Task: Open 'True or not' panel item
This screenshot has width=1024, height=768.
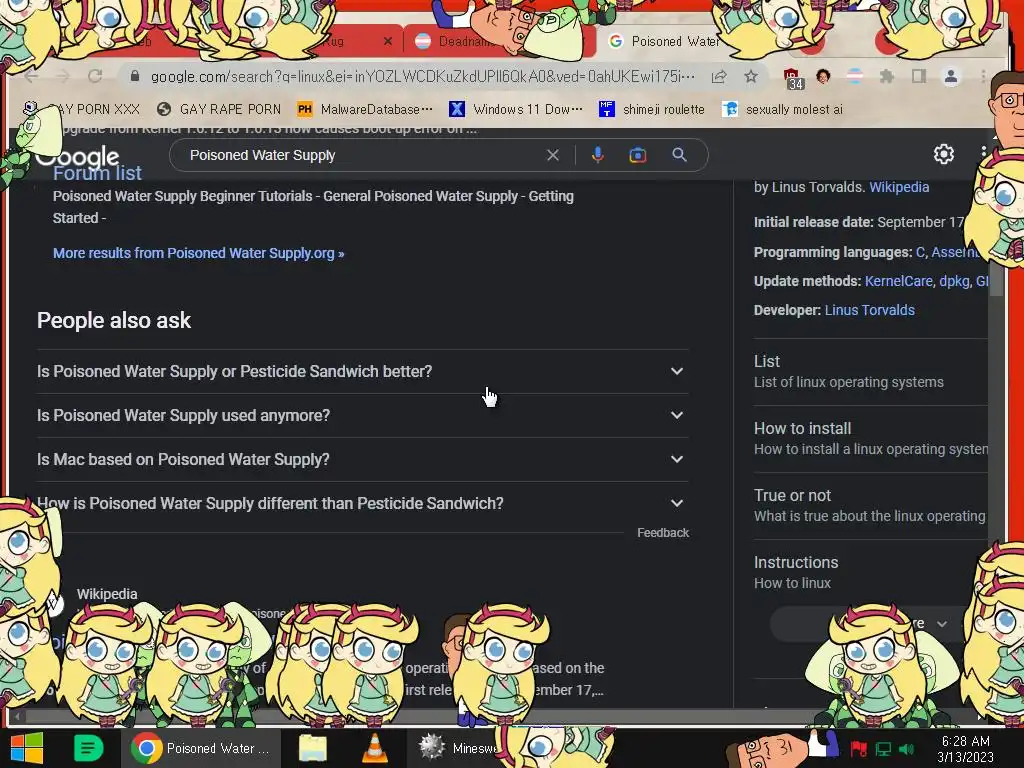Action: 871,505
